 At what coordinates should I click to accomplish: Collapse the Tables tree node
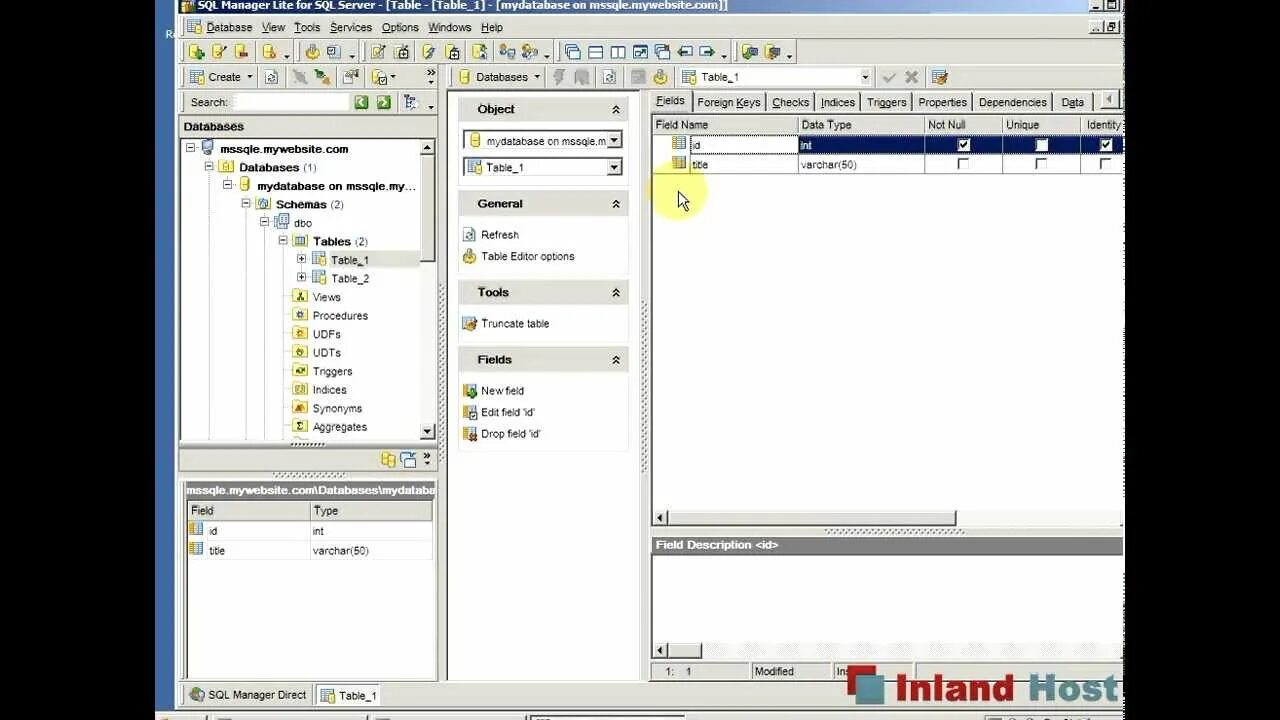[283, 241]
